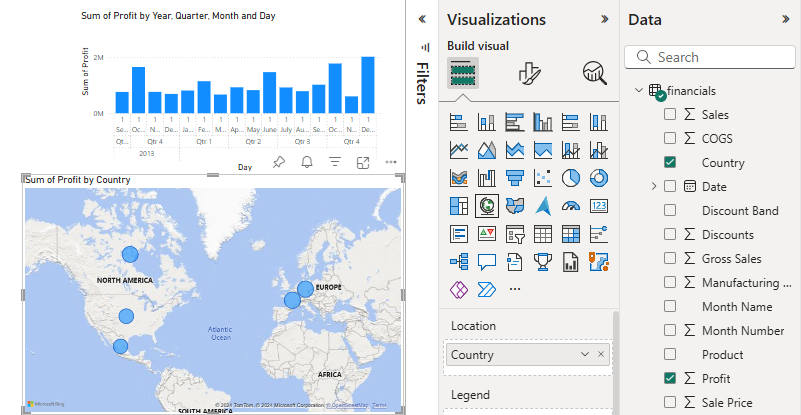Expand the Filters pane
801x415 pixels.
point(422,19)
